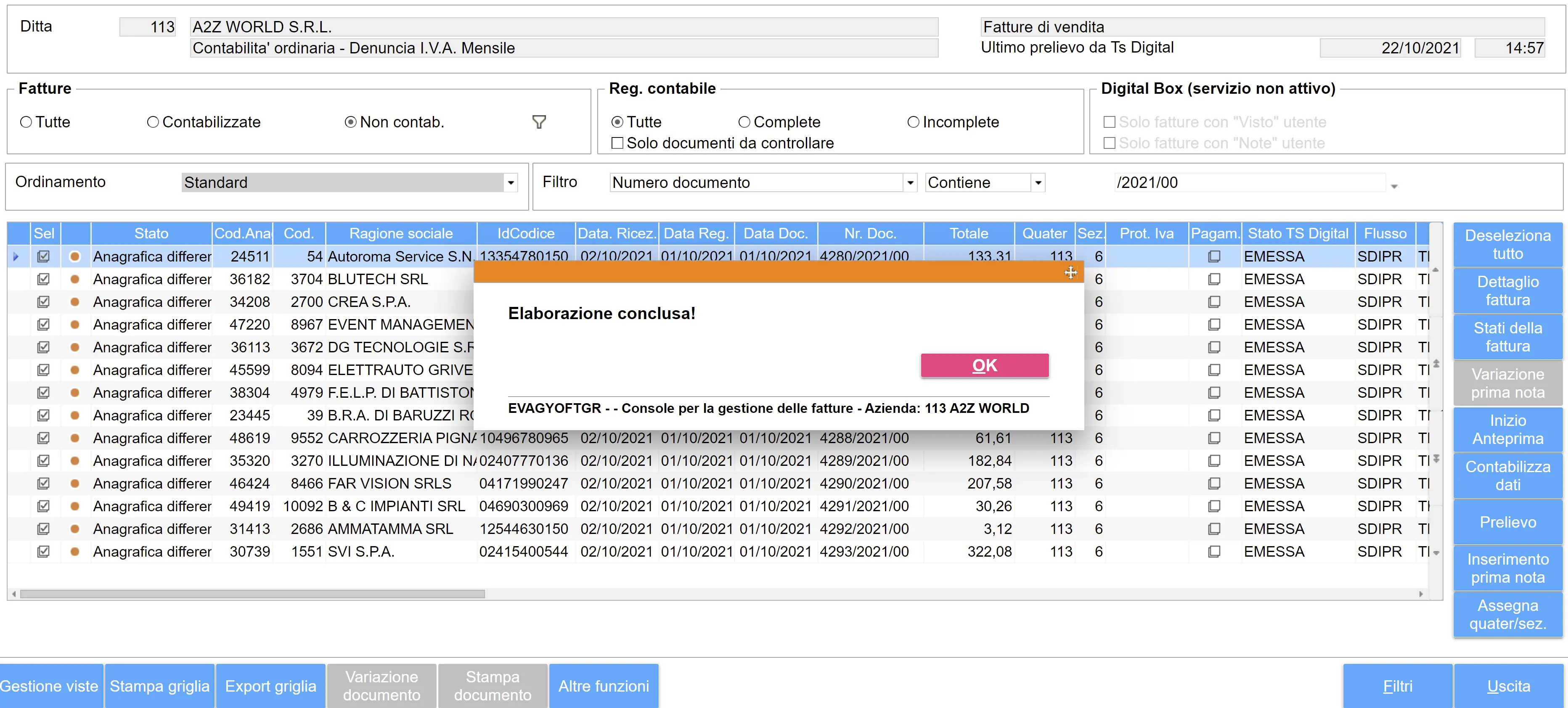Screen dimensions: 1568x708
Task: Click the horizontal scrollbar thumb under the grid
Action: (x=252, y=594)
